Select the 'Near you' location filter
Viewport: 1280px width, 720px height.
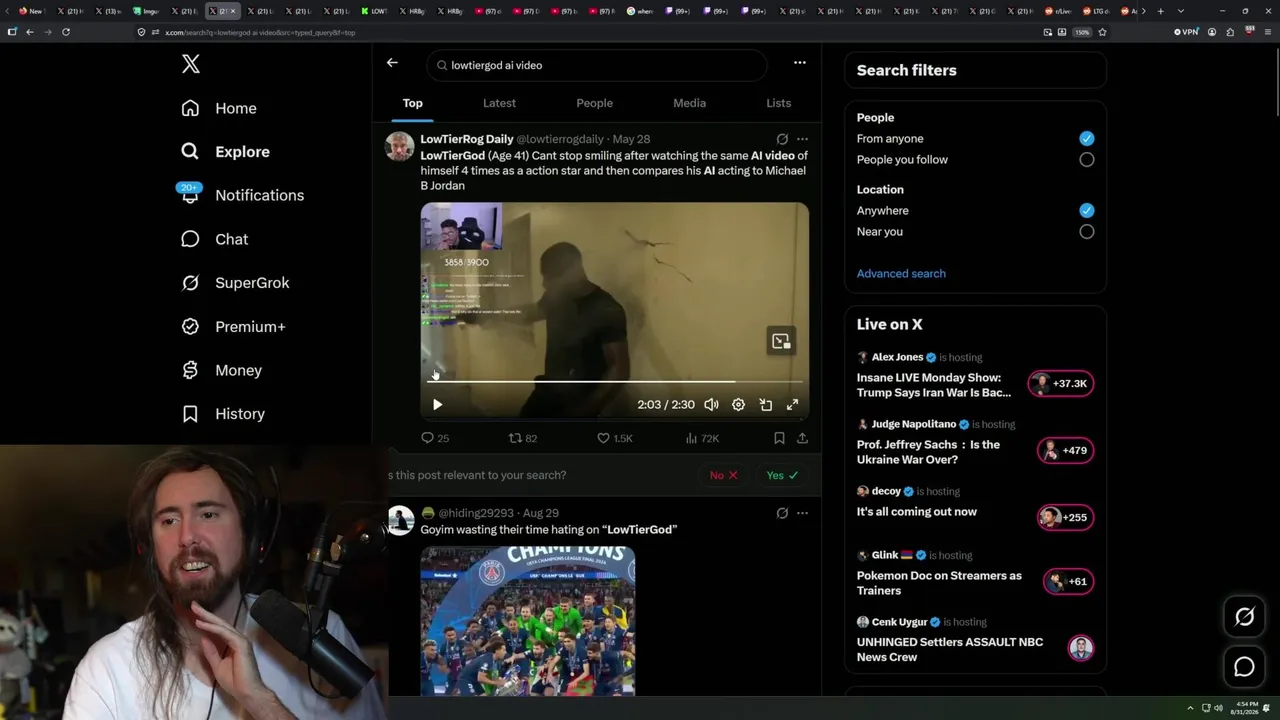(x=1087, y=232)
